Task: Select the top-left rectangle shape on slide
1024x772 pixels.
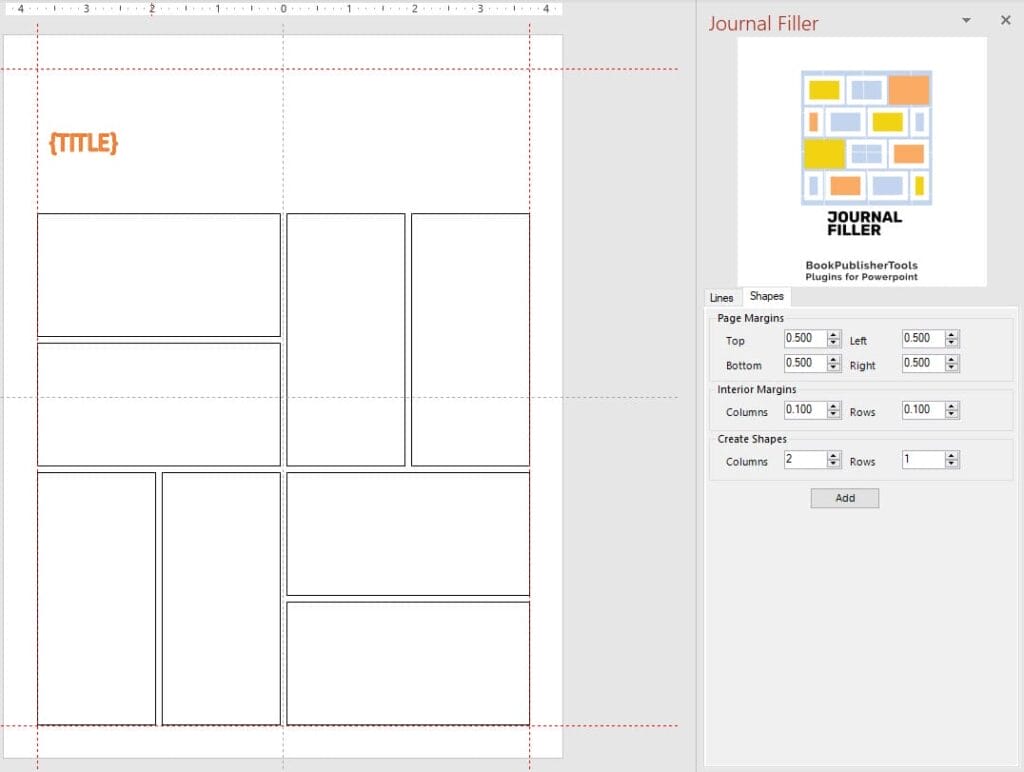Action: [158, 275]
